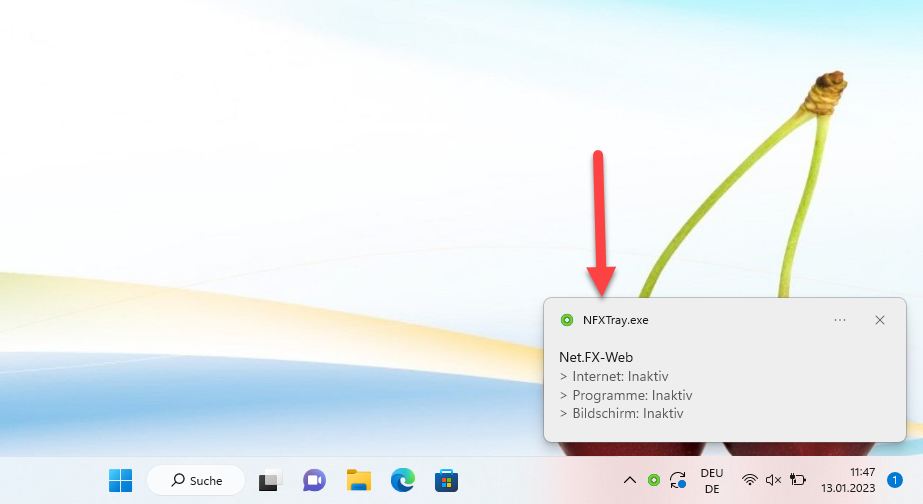Open DEU DE language switcher
Viewport: 923px width, 504px height.
(x=712, y=481)
